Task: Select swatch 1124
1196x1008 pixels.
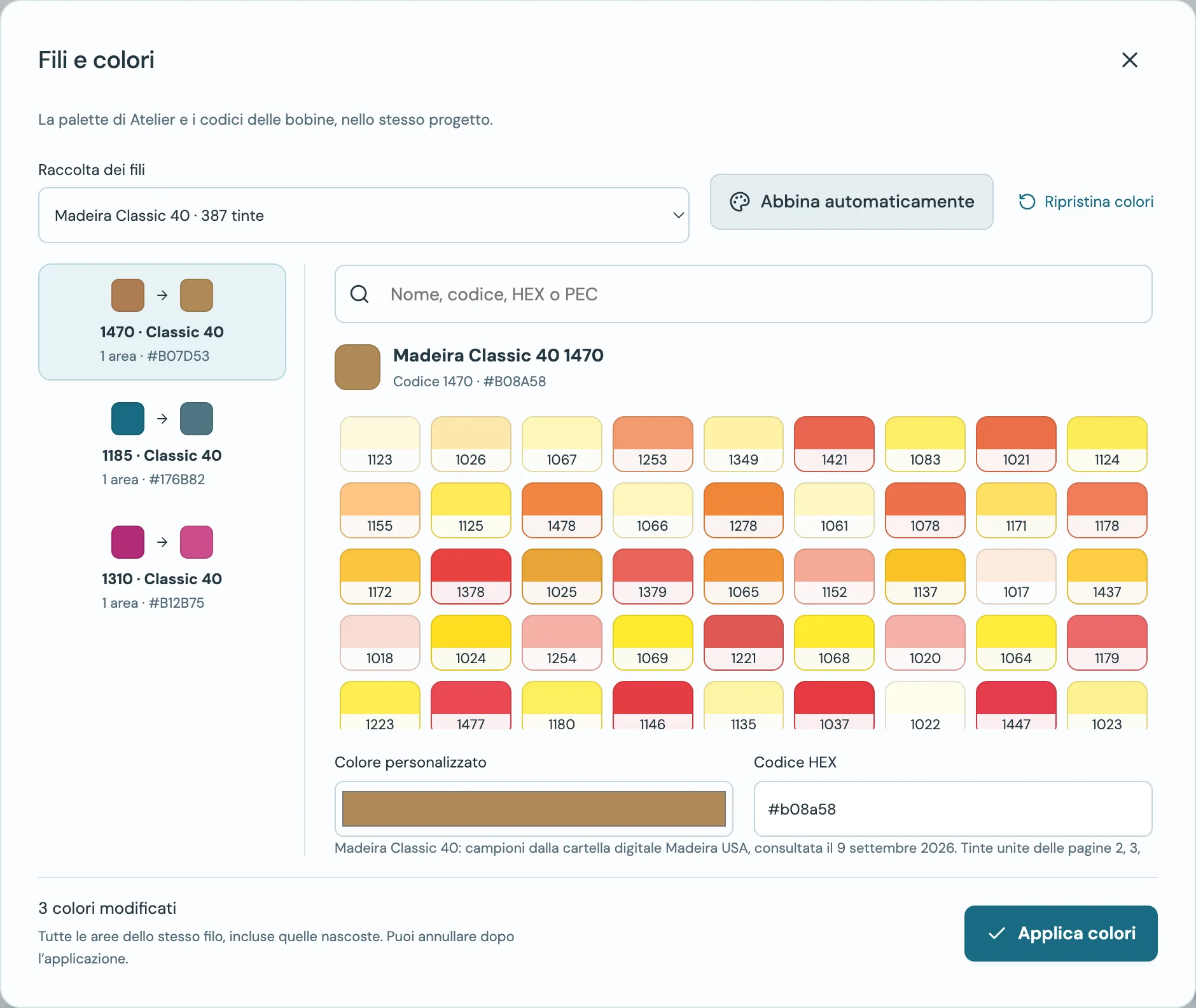Action: [x=1107, y=444]
